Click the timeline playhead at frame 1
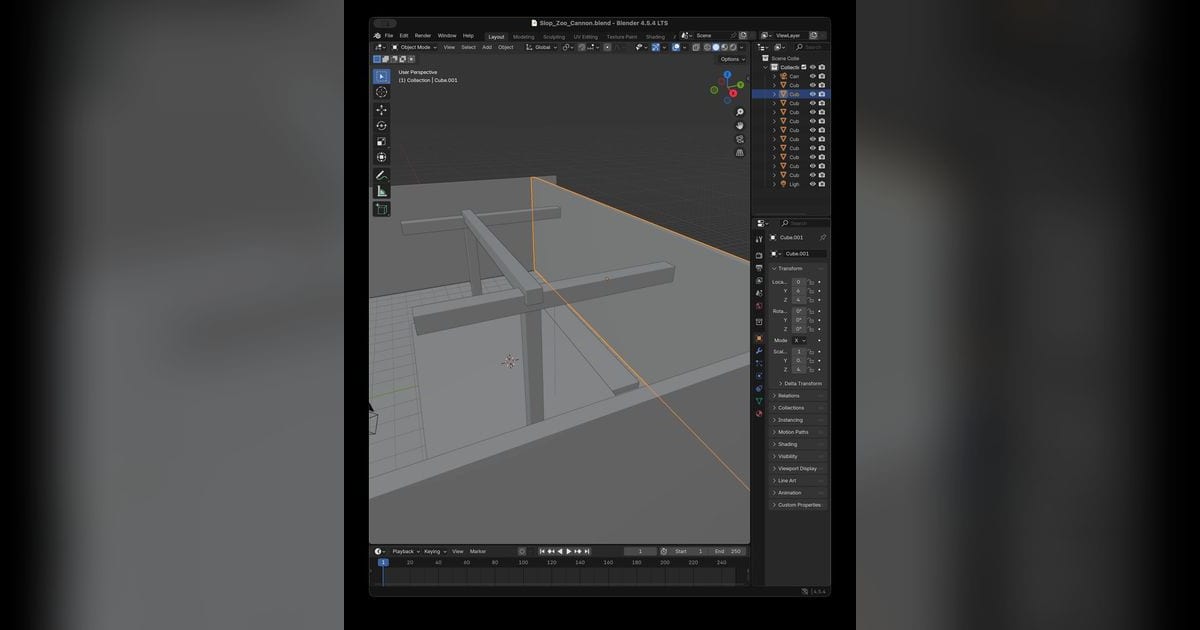The height and width of the screenshot is (630, 1200). tap(383, 562)
